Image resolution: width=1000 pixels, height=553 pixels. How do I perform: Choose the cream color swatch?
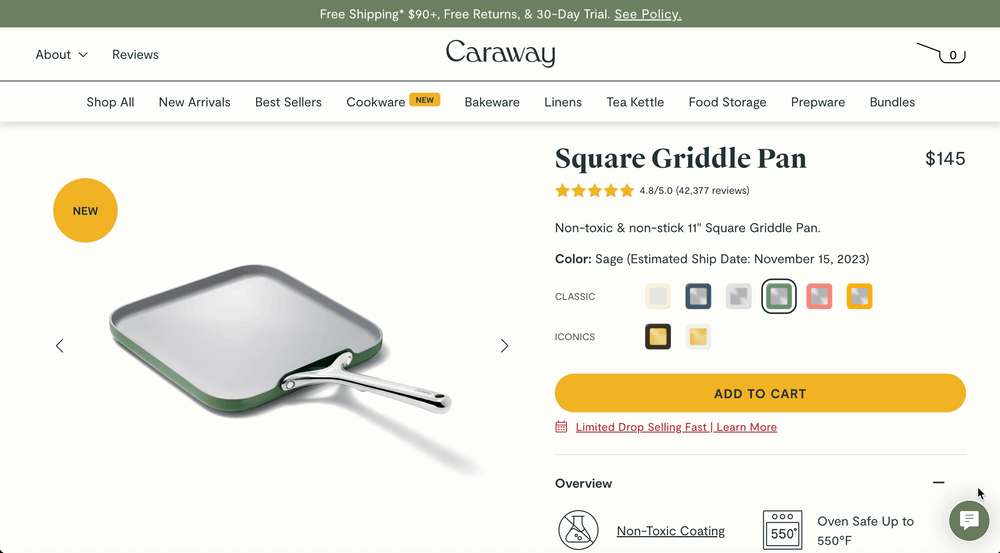[658, 297]
